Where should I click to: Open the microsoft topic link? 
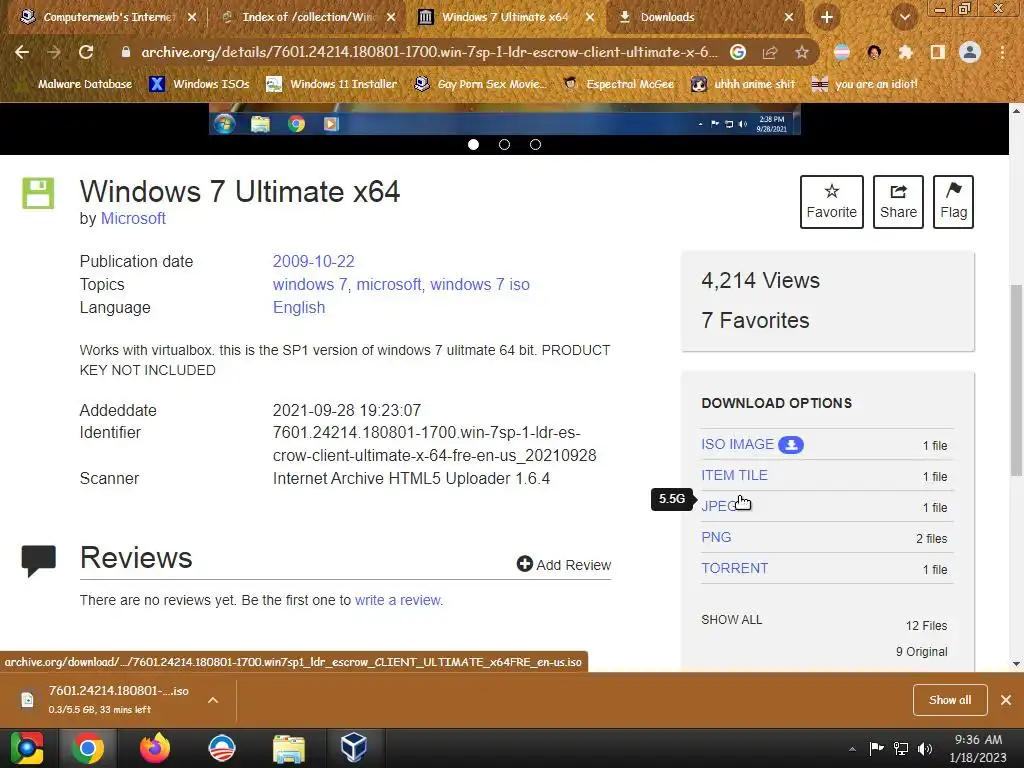point(389,284)
